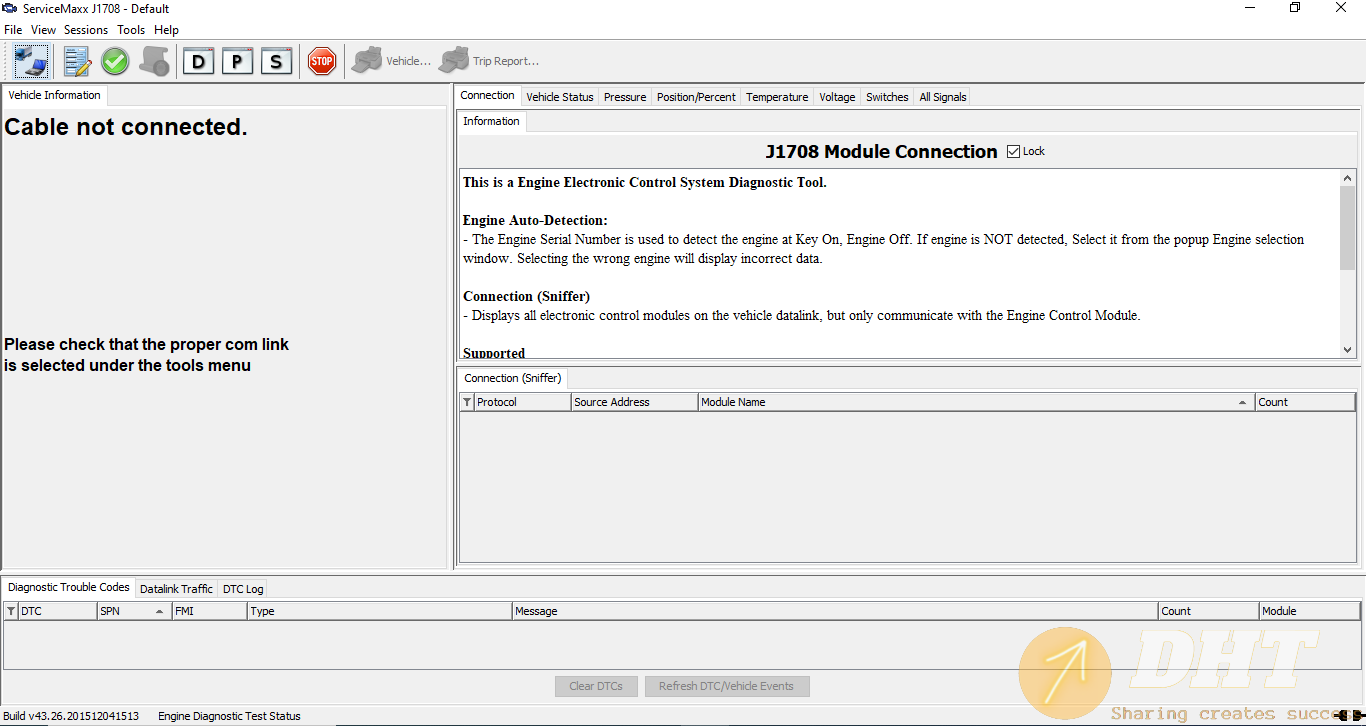This screenshot has height=726, width=1366.
Task: Click the information panel scroll down arrow
Action: [x=1348, y=349]
